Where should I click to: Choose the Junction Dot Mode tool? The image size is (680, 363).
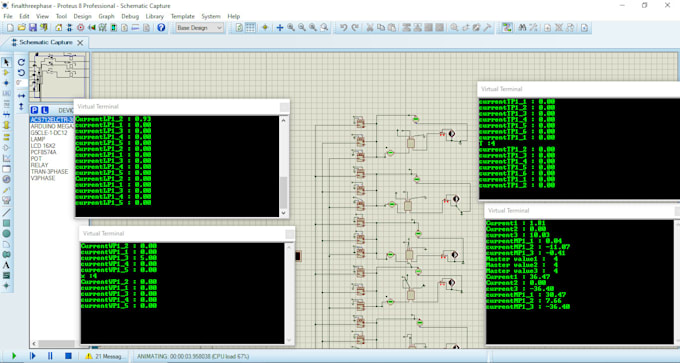(7, 83)
